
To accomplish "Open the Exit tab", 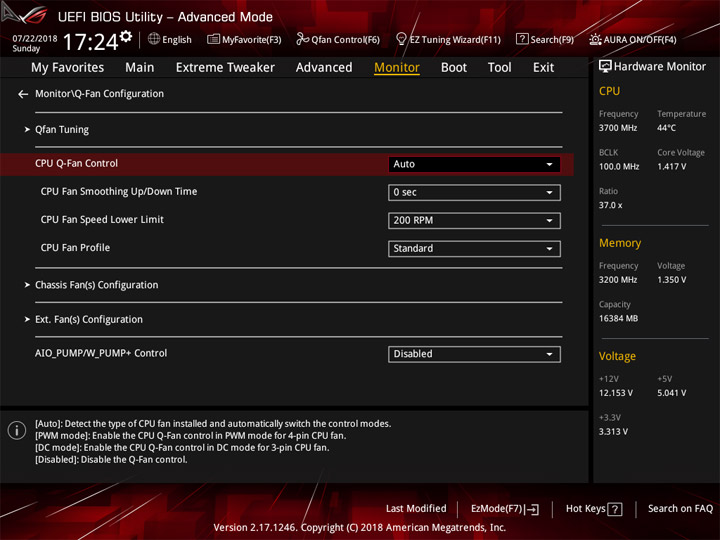I will 543,68.
